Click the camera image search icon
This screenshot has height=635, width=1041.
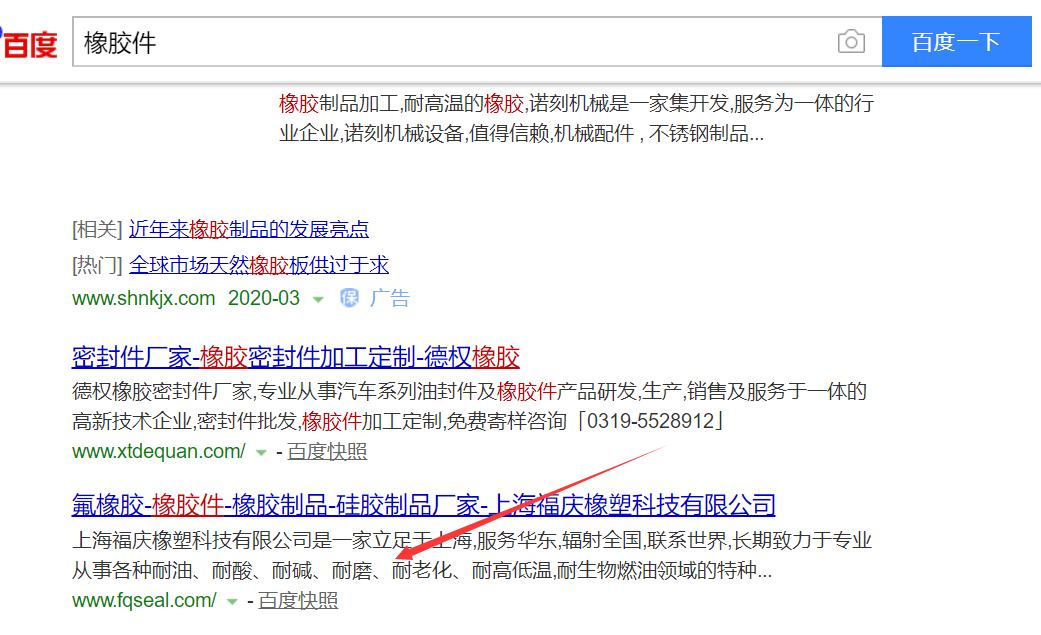851,42
